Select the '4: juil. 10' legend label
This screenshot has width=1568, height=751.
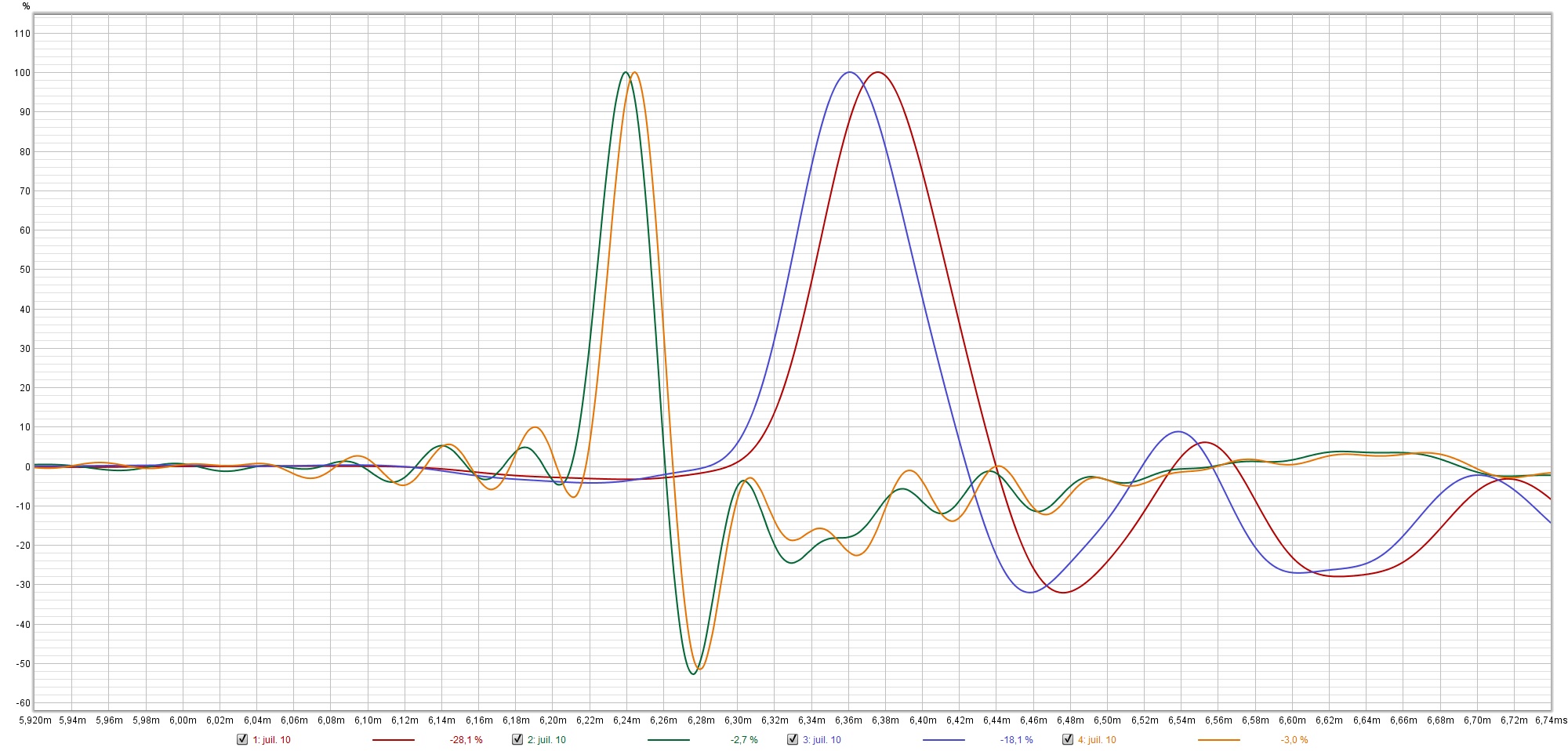1097,740
